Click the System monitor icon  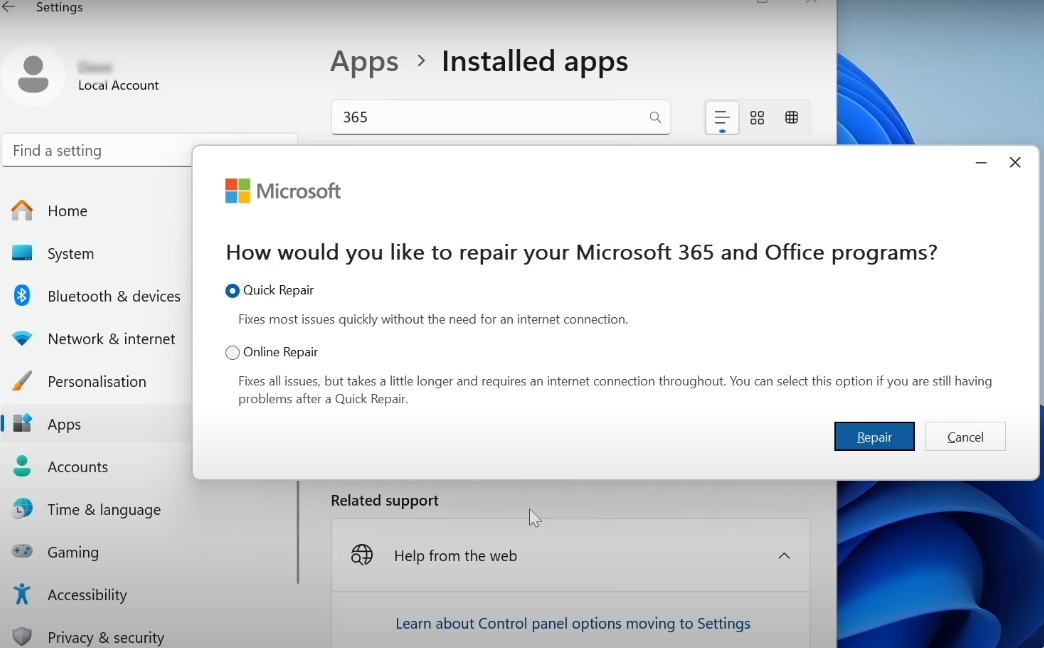coord(22,253)
